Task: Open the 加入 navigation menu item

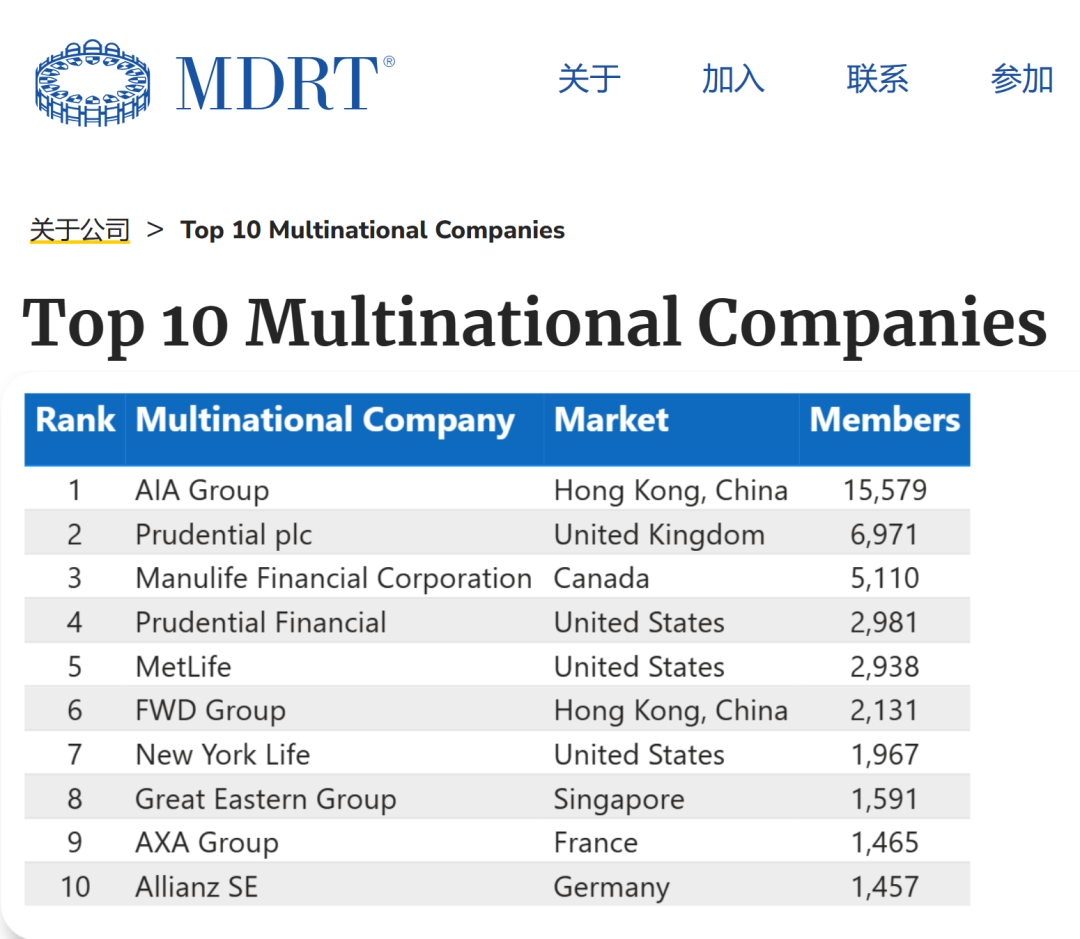Action: [x=733, y=80]
